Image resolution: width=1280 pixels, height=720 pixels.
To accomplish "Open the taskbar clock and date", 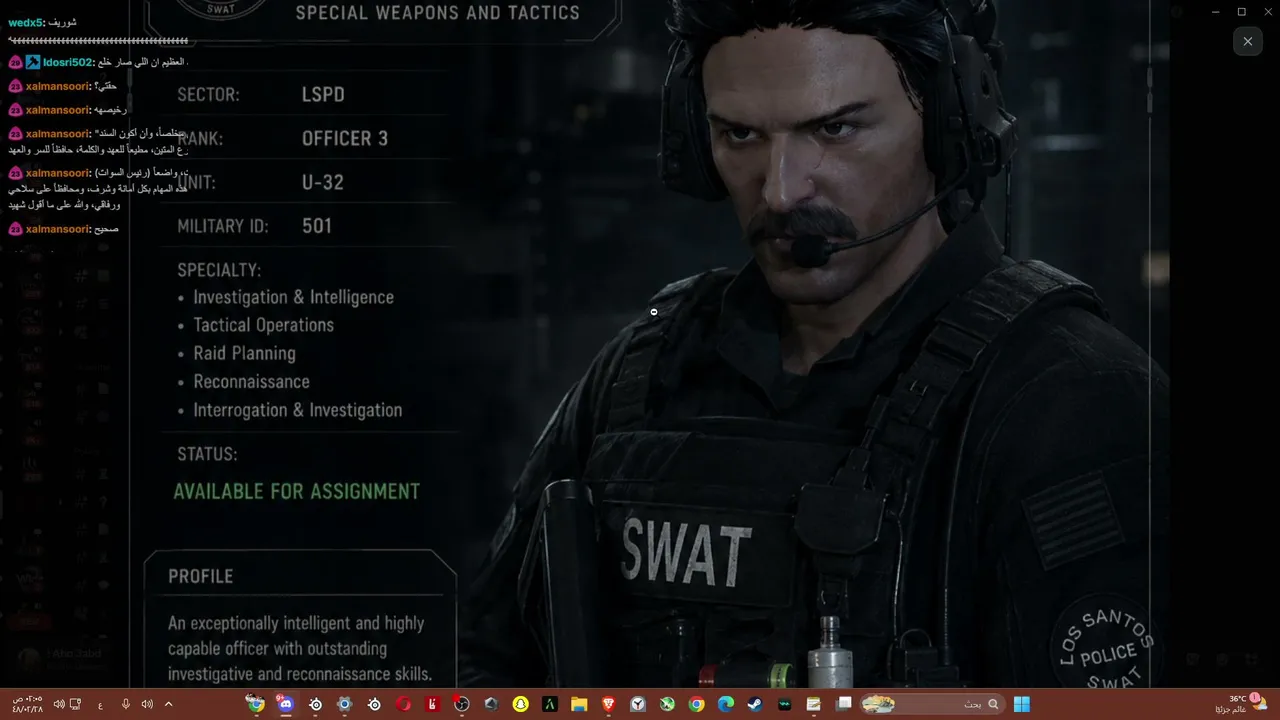I will pos(27,704).
